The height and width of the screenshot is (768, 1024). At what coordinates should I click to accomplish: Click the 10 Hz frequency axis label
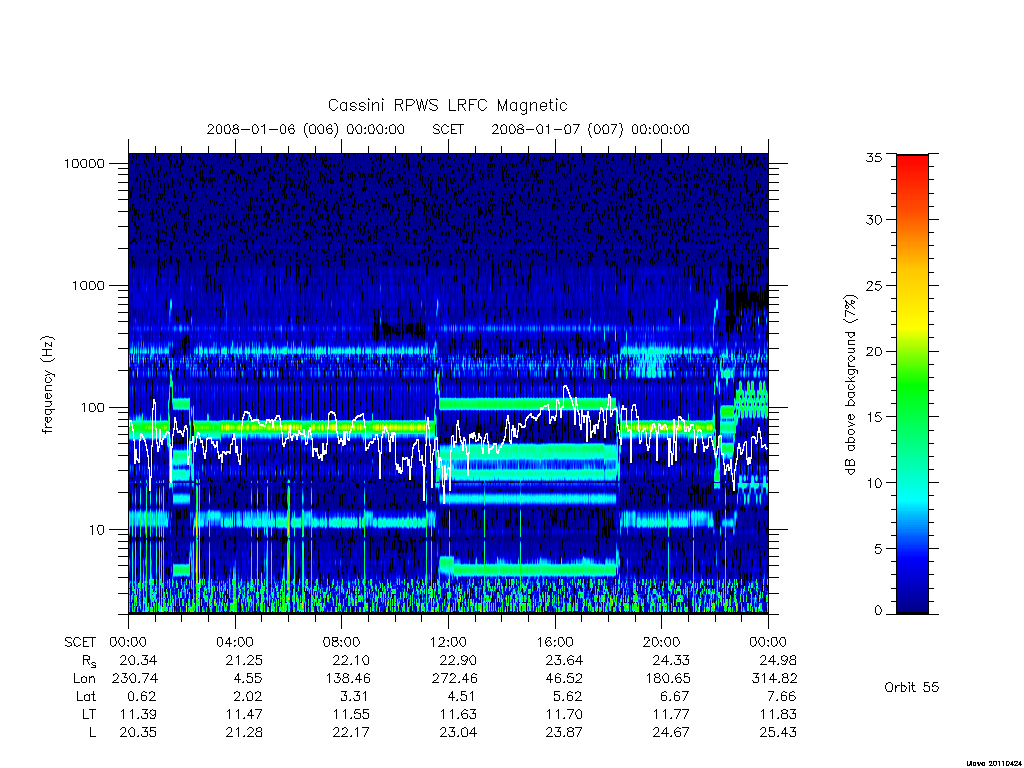coord(97,530)
